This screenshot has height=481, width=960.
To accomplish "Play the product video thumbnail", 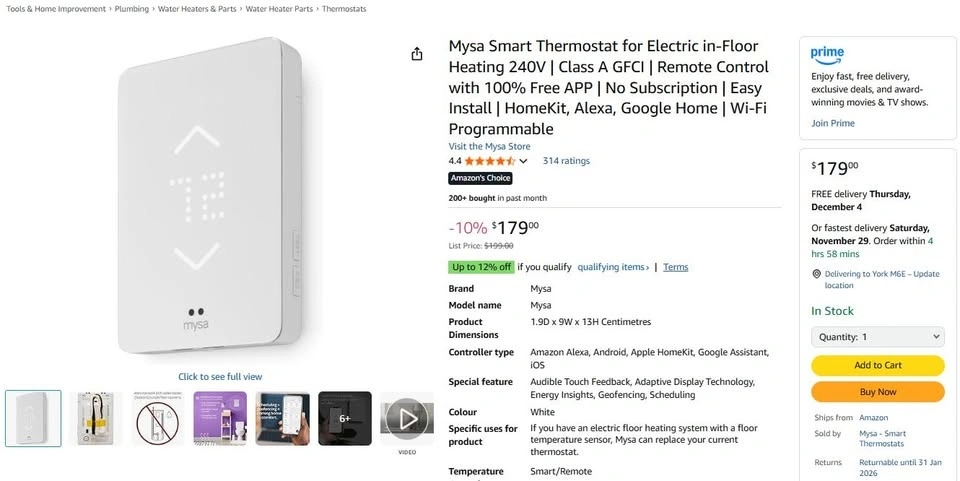I will [406, 418].
